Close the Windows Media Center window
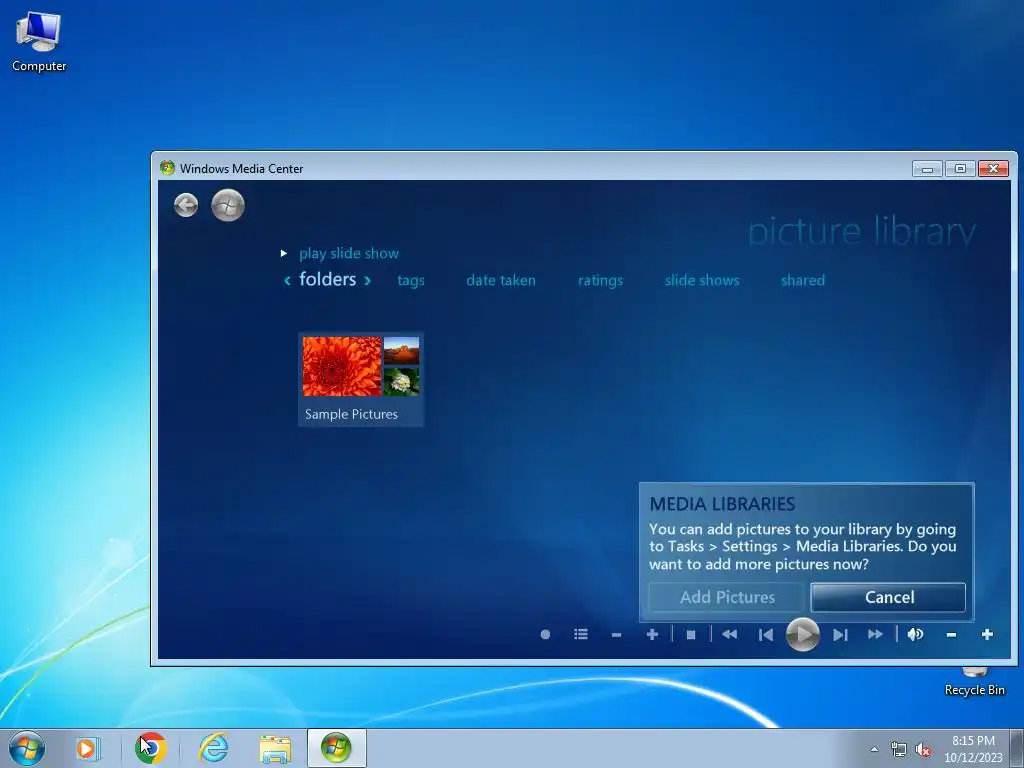 click(993, 168)
